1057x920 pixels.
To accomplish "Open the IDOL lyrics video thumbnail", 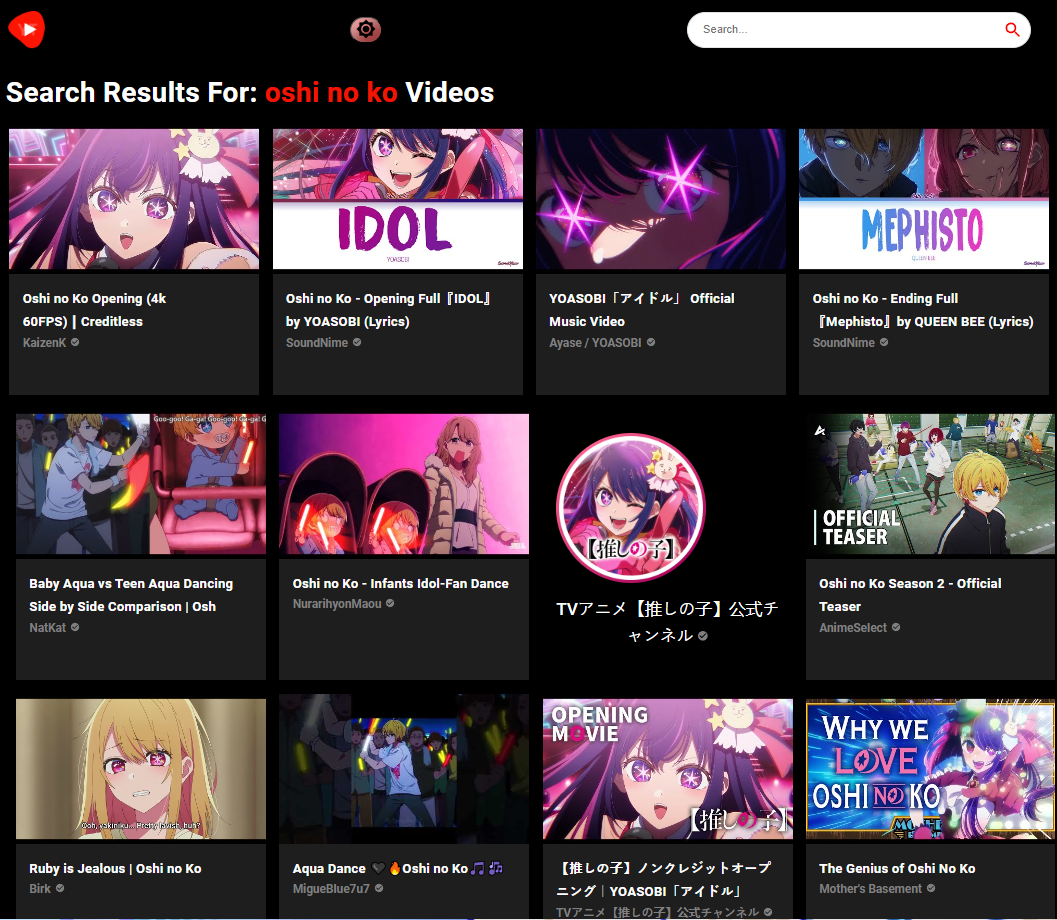I will click(397, 199).
